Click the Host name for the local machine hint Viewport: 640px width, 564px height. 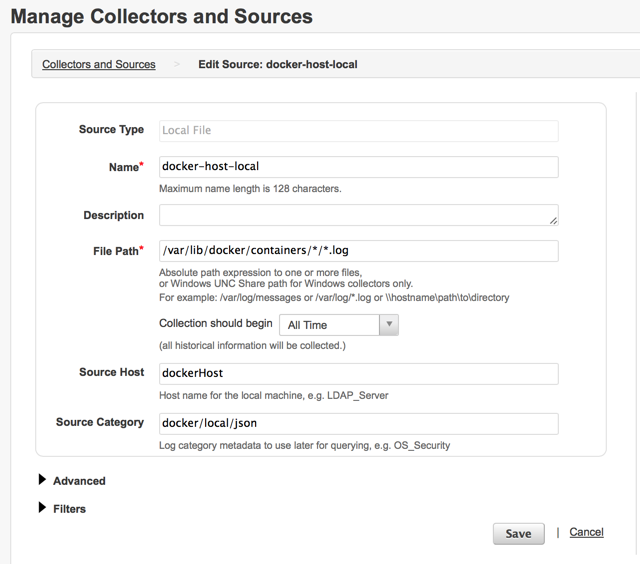coord(273,395)
